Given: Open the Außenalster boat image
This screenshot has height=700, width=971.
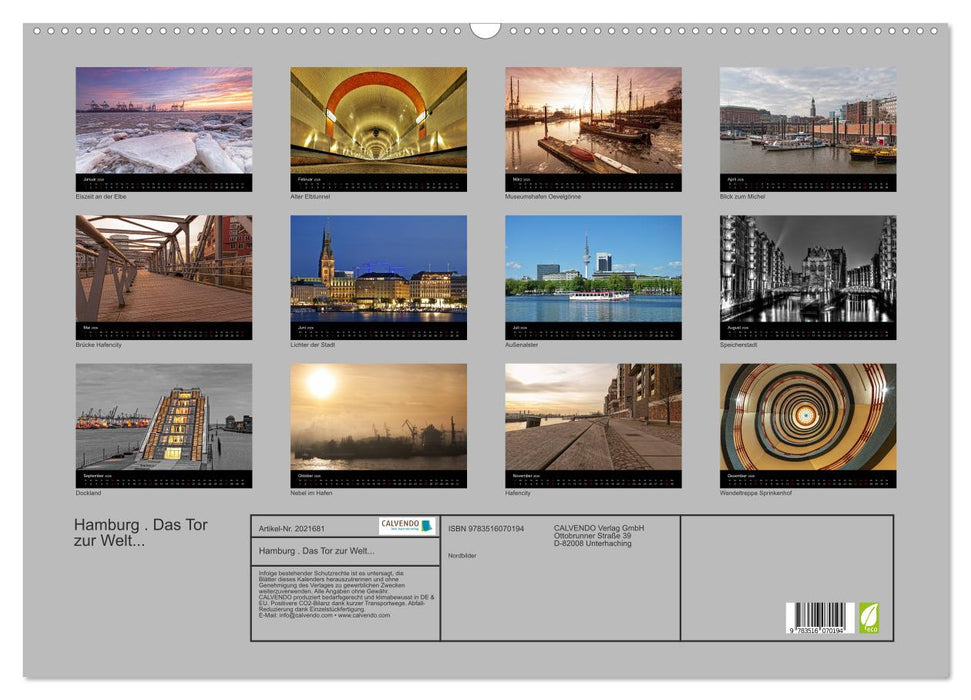Looking at the screenshot, I should pos(593,269).
